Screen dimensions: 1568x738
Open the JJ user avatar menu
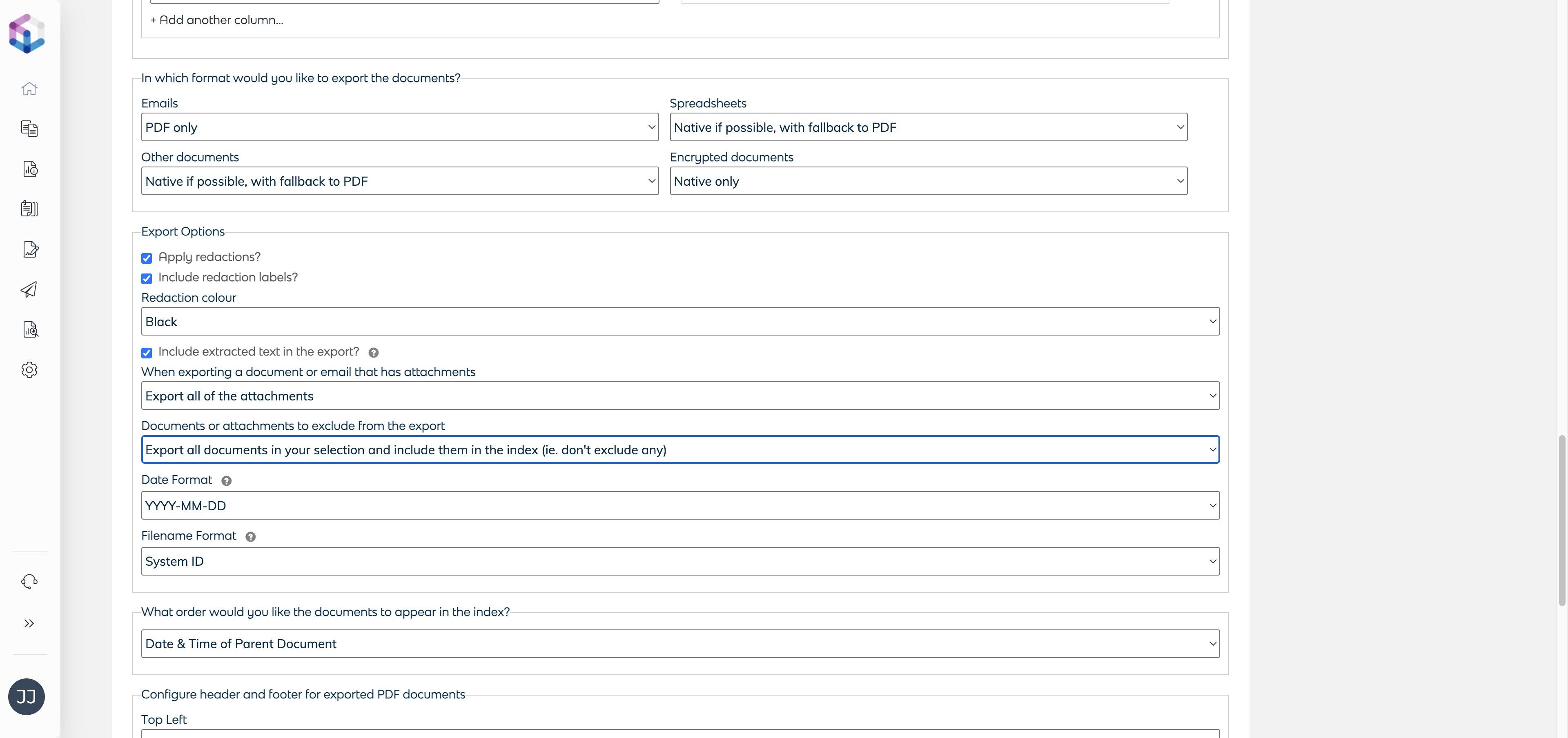(26, 697)
